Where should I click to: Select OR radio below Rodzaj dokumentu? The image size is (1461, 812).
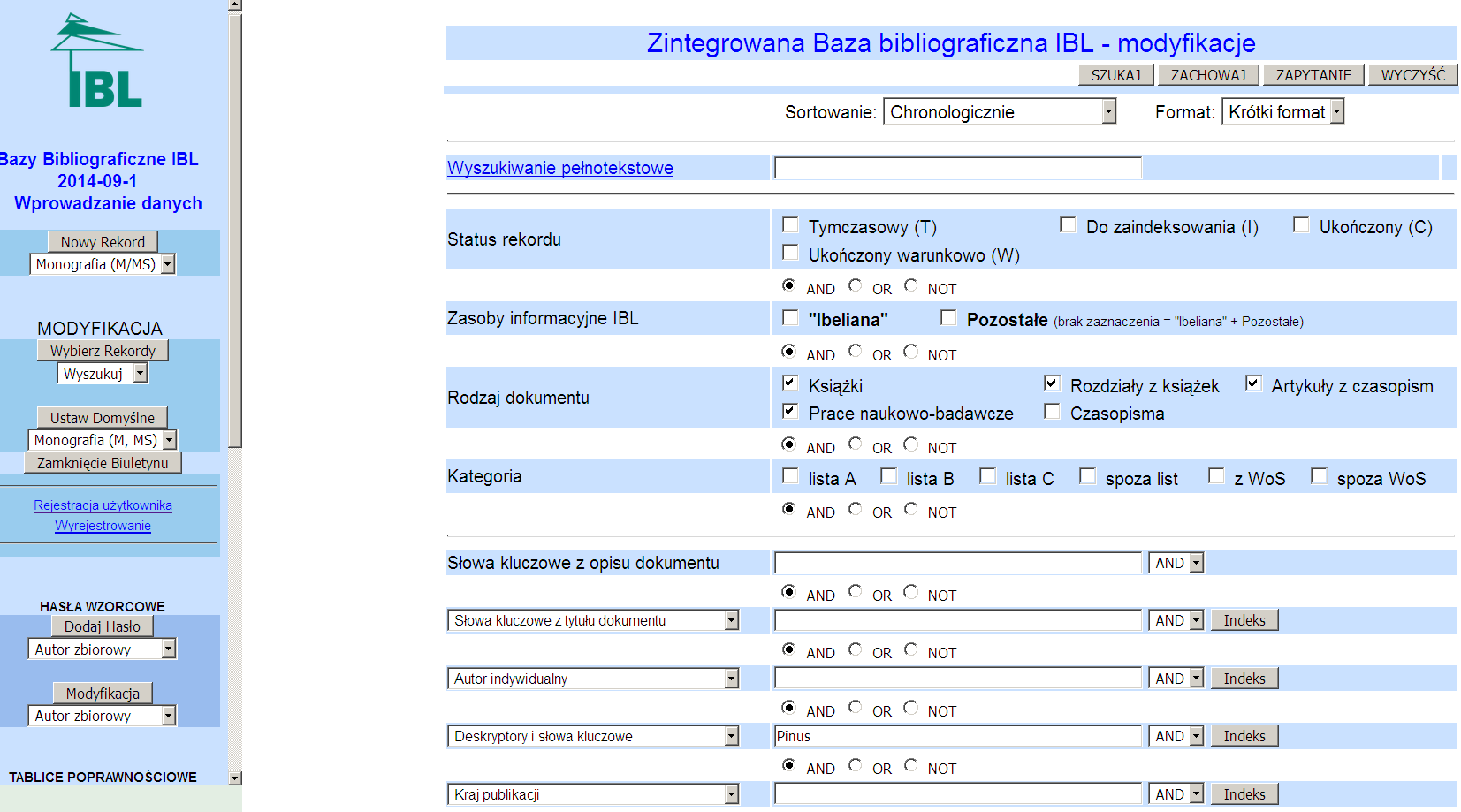pyautogui.click(x=855, y=444)
